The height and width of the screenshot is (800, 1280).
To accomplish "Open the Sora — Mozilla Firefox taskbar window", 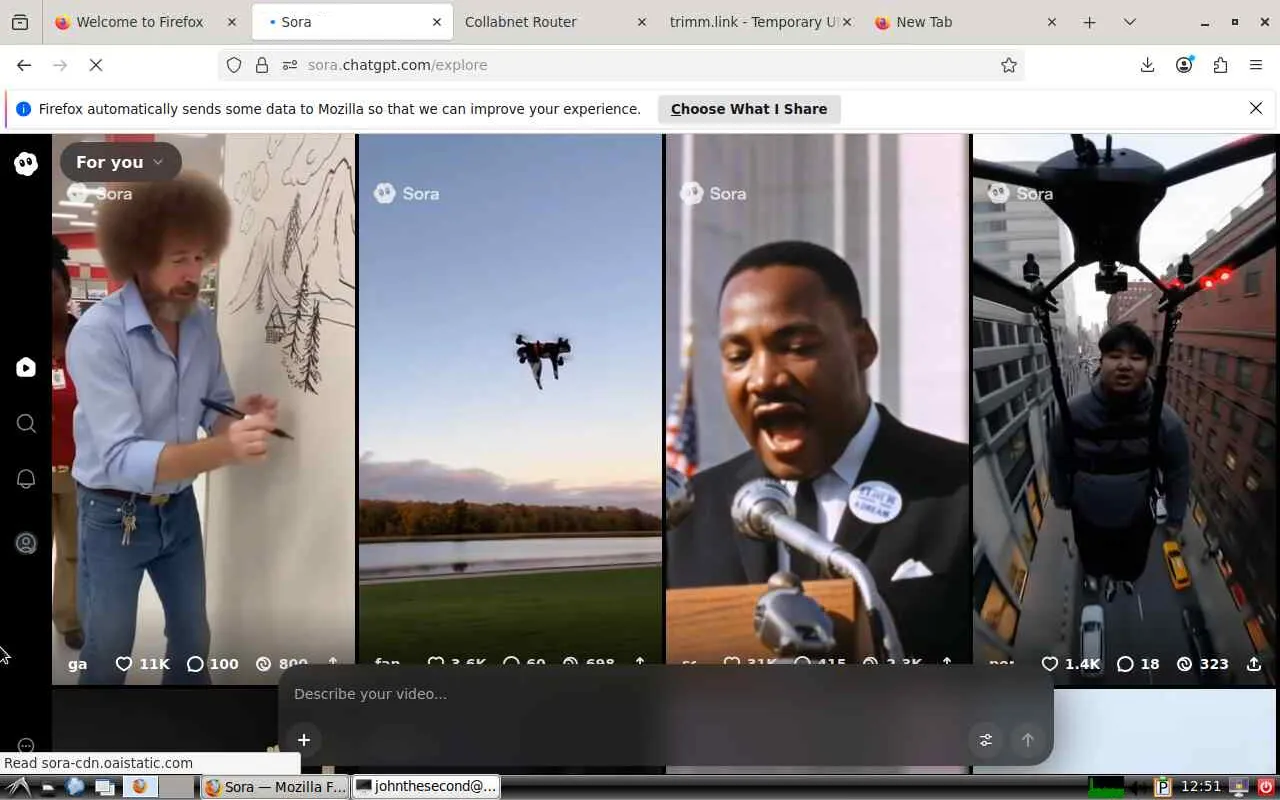I will [275, 787].
